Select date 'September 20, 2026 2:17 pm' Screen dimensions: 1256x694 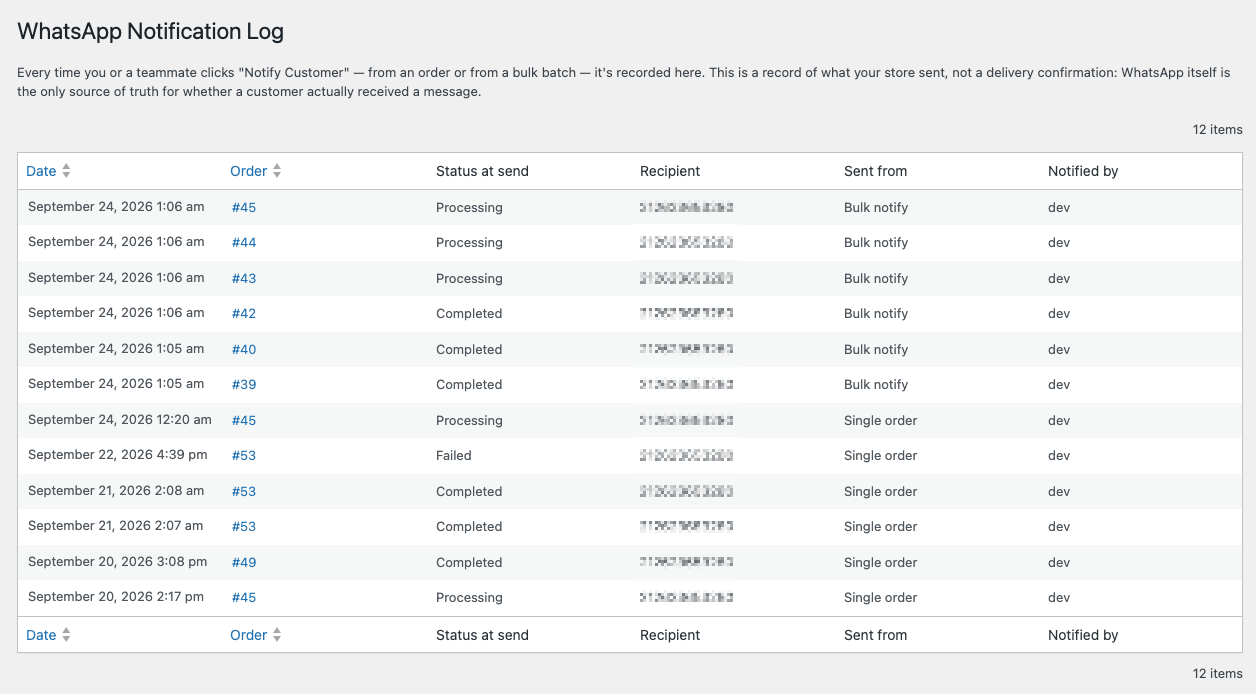[x=116, y=597]
